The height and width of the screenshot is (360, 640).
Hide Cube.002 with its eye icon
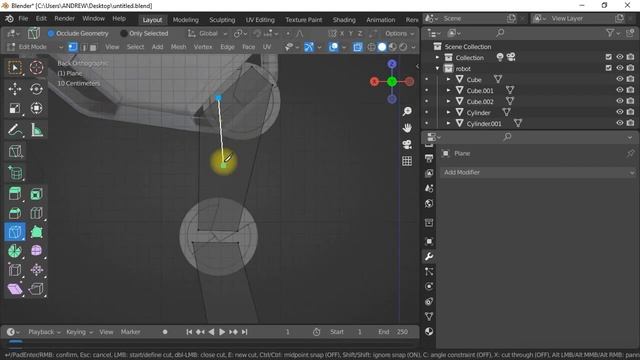[620, 101]
